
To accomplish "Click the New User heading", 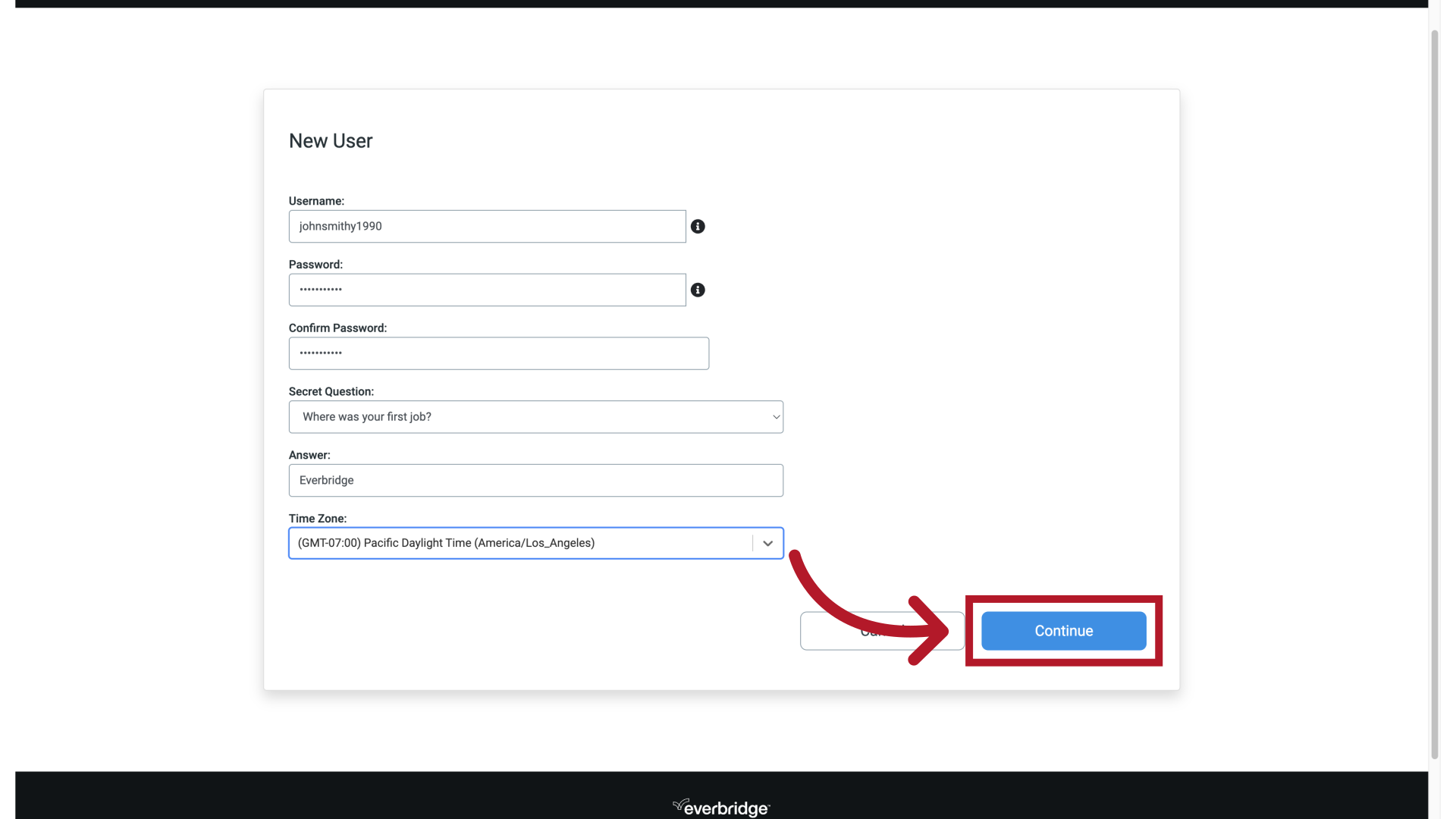I will point(330,140).
